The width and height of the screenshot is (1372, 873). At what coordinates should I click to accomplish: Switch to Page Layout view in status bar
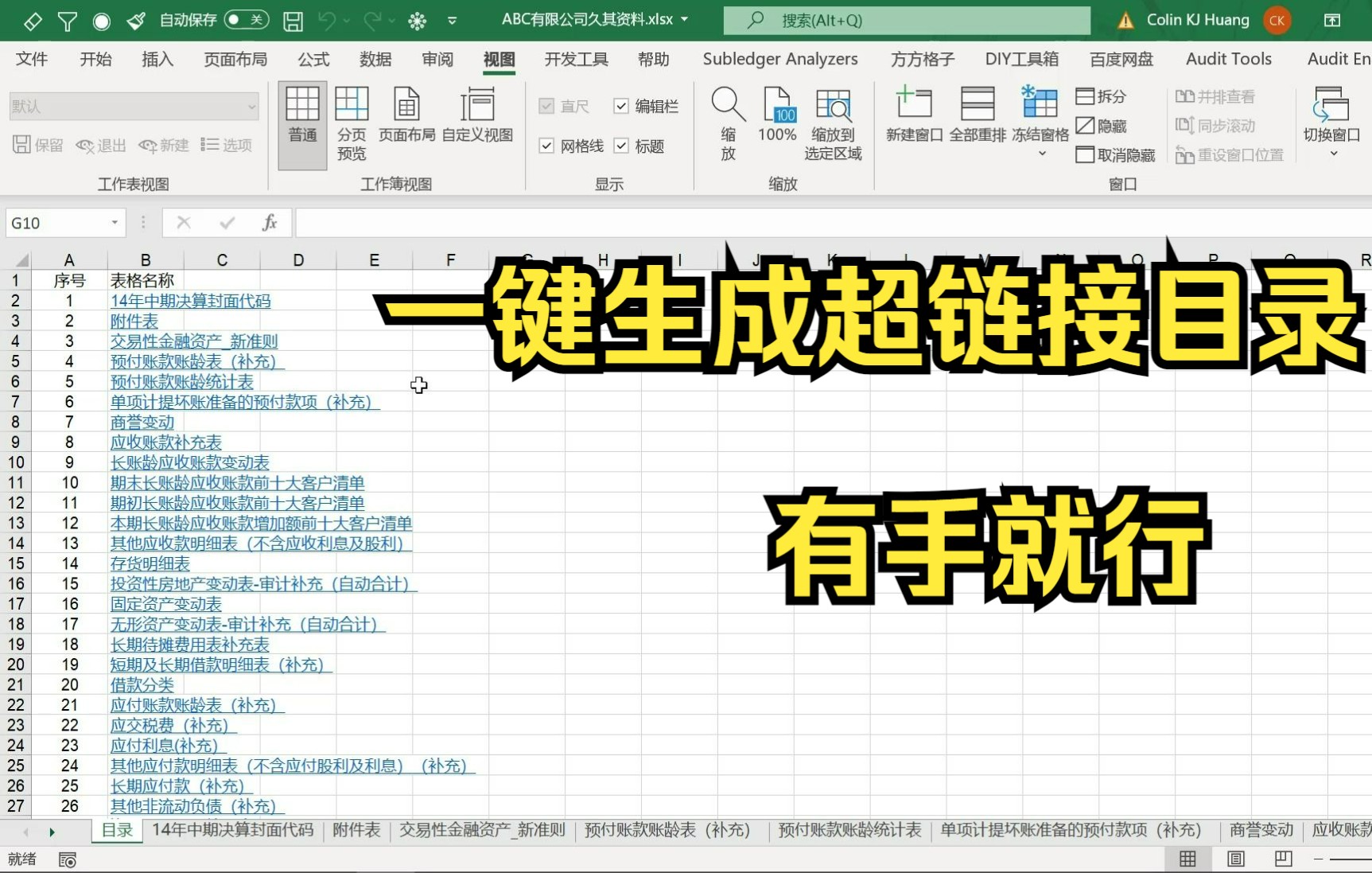(x=1236, y=859)
